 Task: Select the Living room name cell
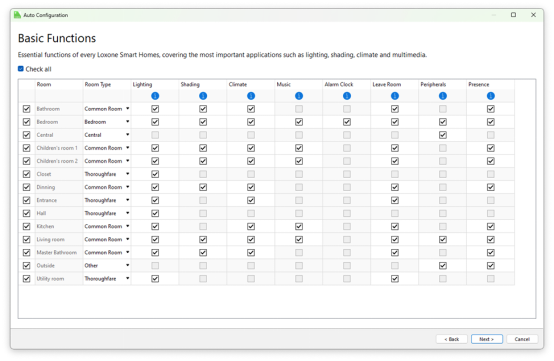click(x=59, y=239)
